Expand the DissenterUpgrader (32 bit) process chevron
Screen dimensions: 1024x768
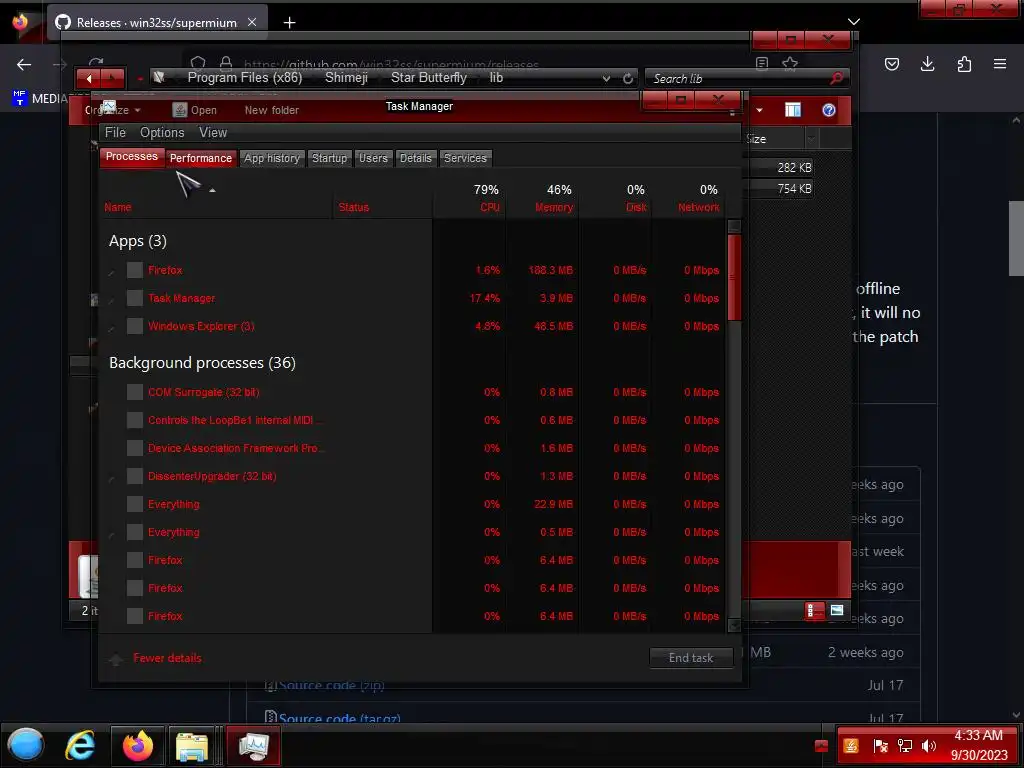112,478
